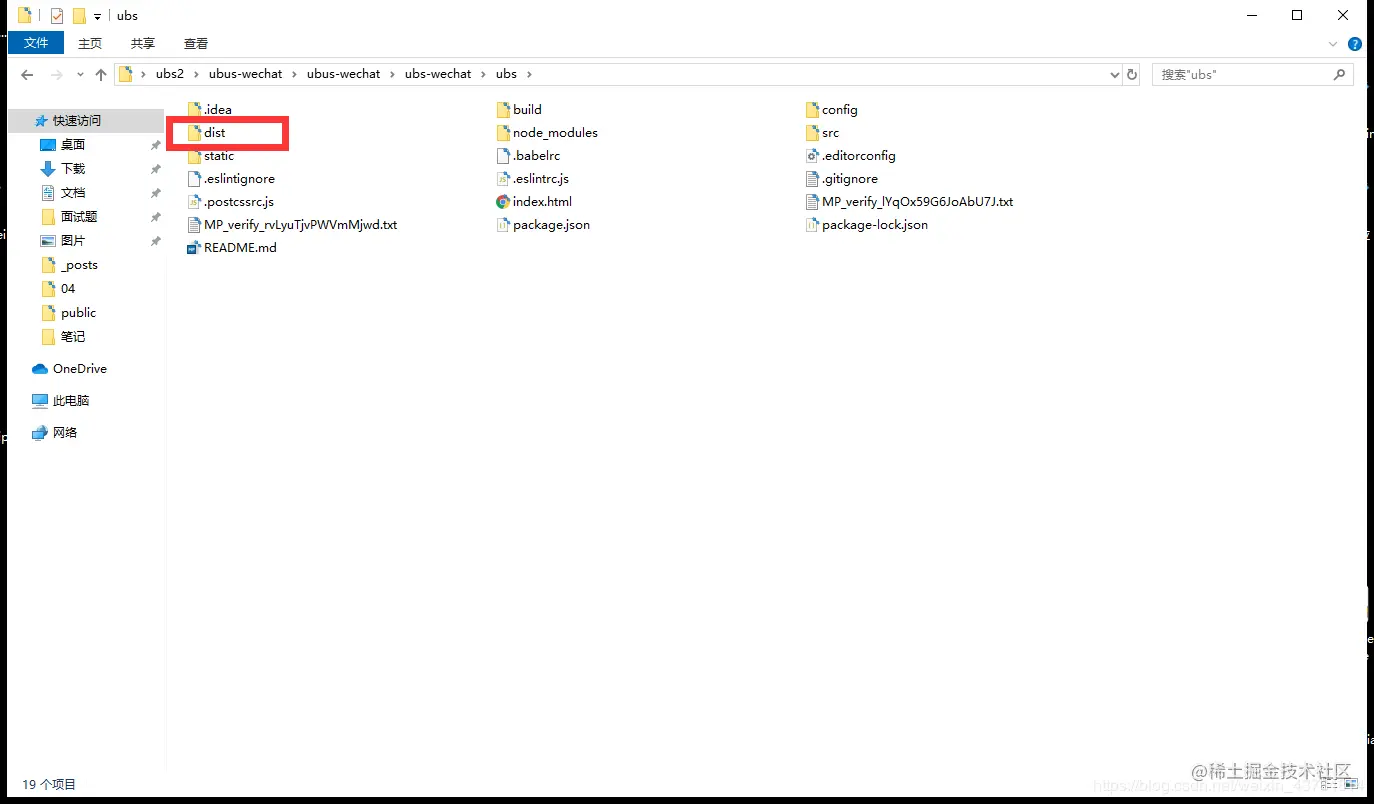Unpin 图片 via its pin icon

tap(155, 241)
